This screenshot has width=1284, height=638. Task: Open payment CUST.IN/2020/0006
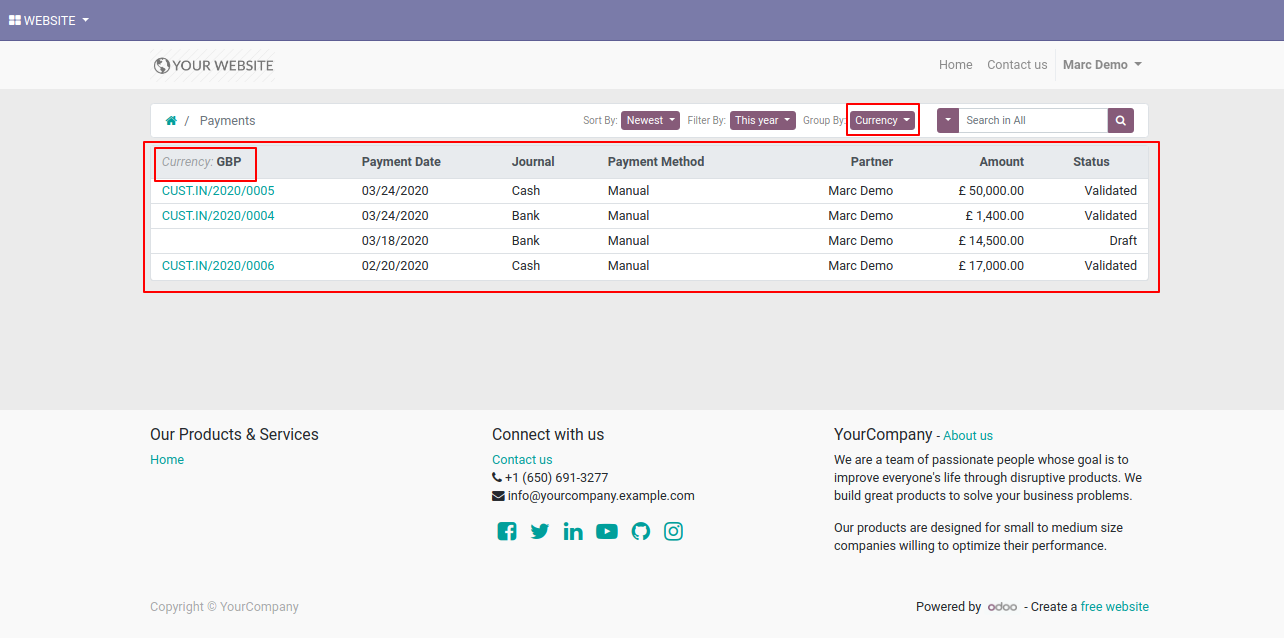(x=218, y=266)
